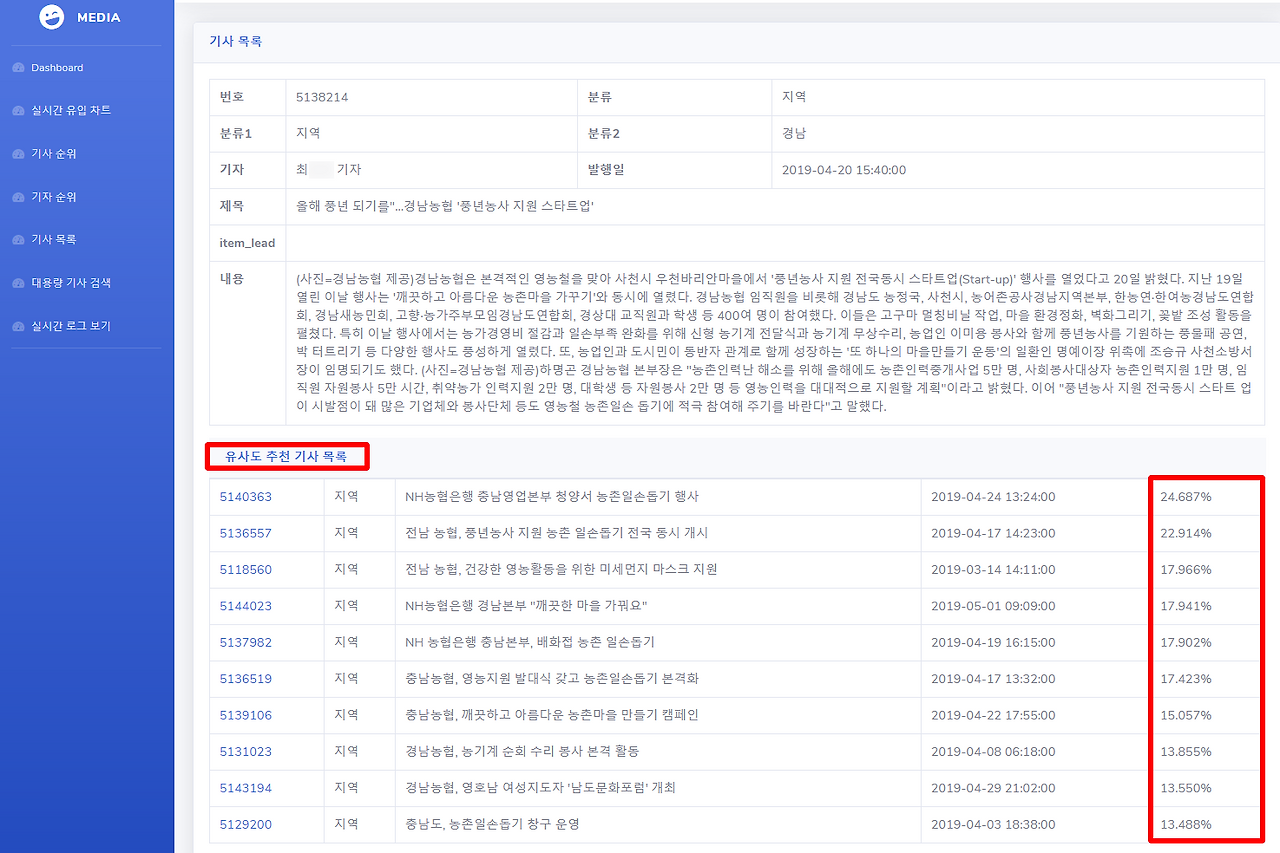This screenshot has width=1280, height=853.
Task: Click the similarity value 24.687%
Action: click(1186, 497)
